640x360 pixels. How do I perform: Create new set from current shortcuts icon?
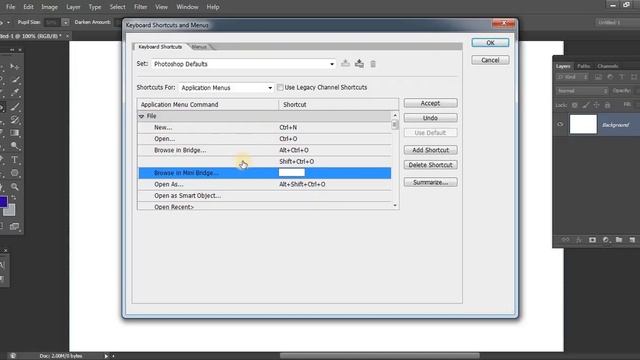coord(359,64)
